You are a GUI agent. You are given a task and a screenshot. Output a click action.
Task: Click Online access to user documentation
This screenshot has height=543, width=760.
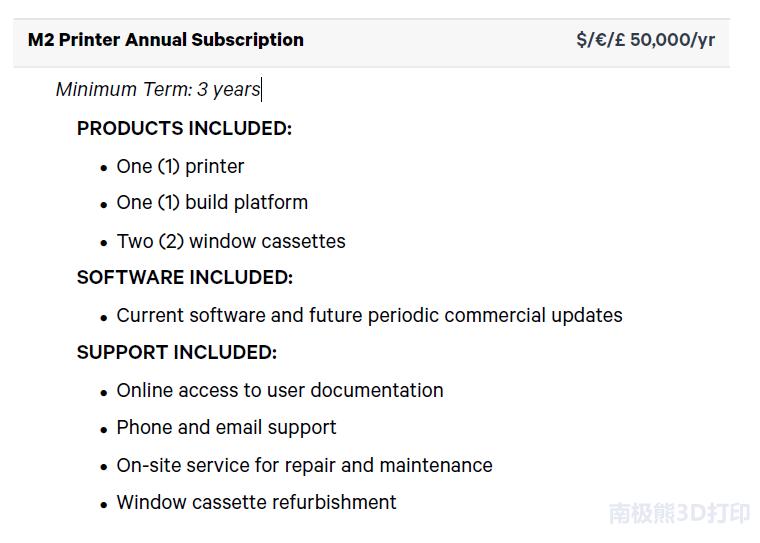coord(280,390)
